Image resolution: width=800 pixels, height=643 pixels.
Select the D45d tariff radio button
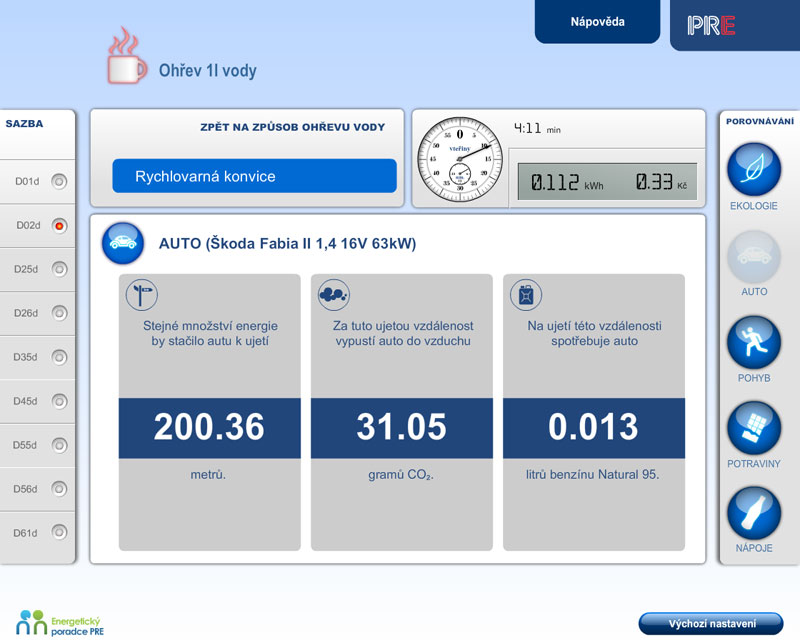point(59,401)
